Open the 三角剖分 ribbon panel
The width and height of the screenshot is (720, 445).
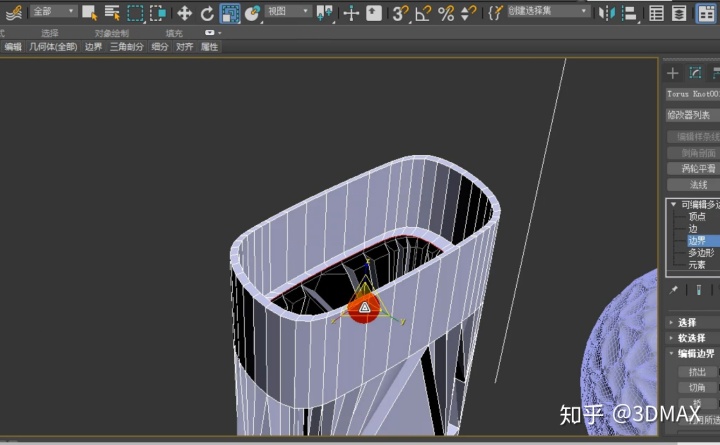pyautogui.click(x=127, y=47)
